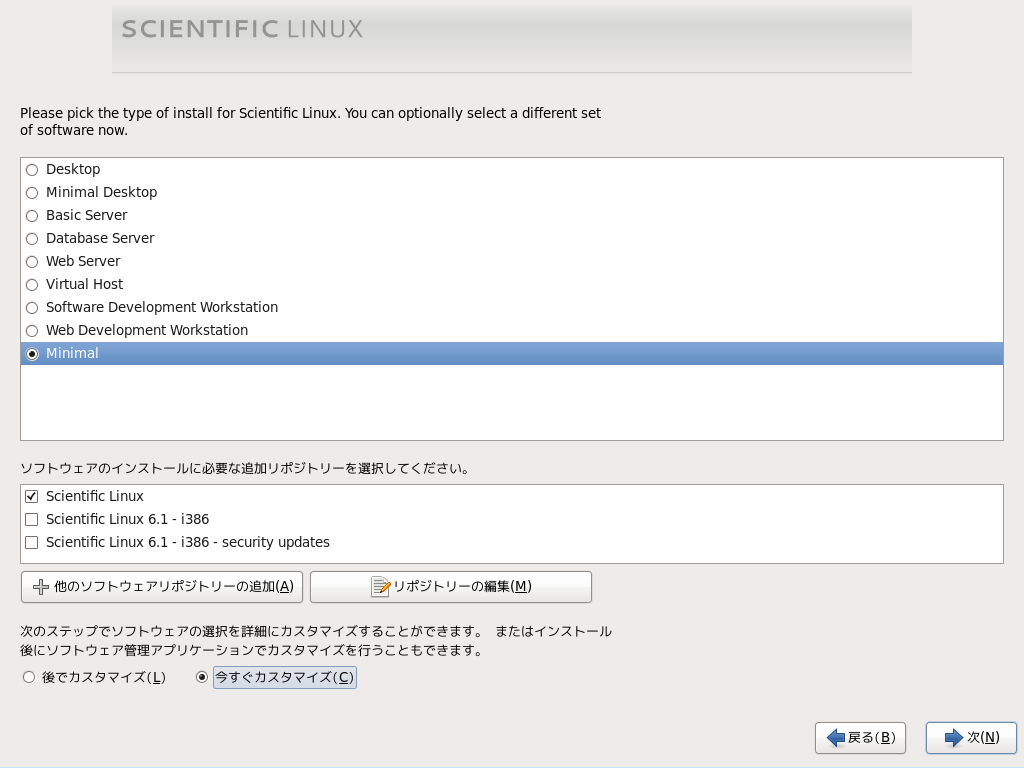Proceed with 次(N) button
Image resolution: width=1024 pixels, height=768 pixels.
(x=971, y=738)
